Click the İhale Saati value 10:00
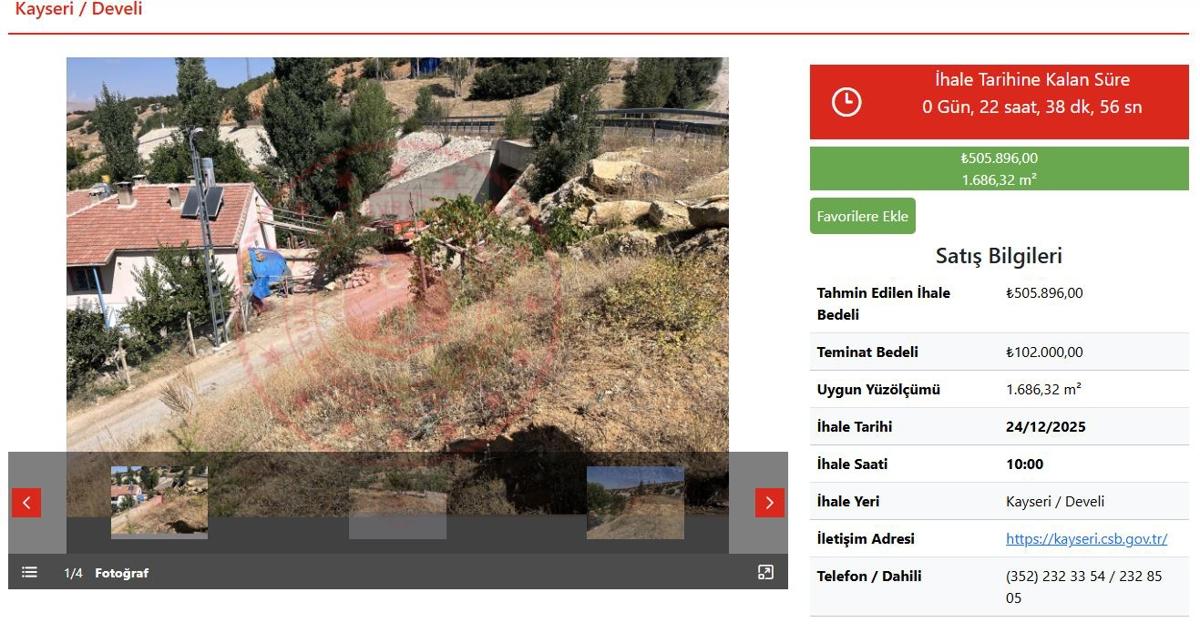The width and height of the screenshot is (1200, 633). (x=1024, y=464)
